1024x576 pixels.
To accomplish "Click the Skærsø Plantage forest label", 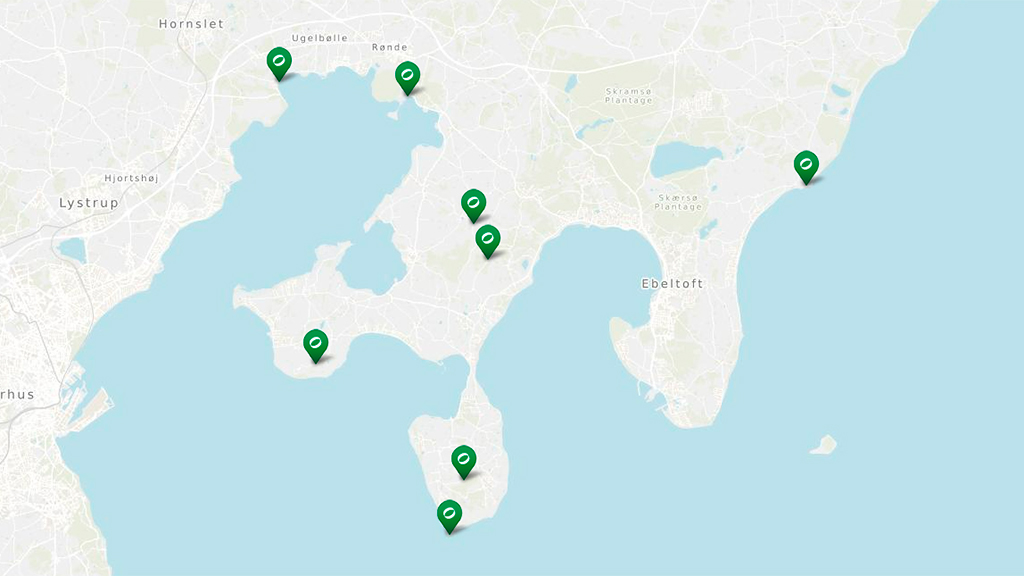I will point(678,202).
